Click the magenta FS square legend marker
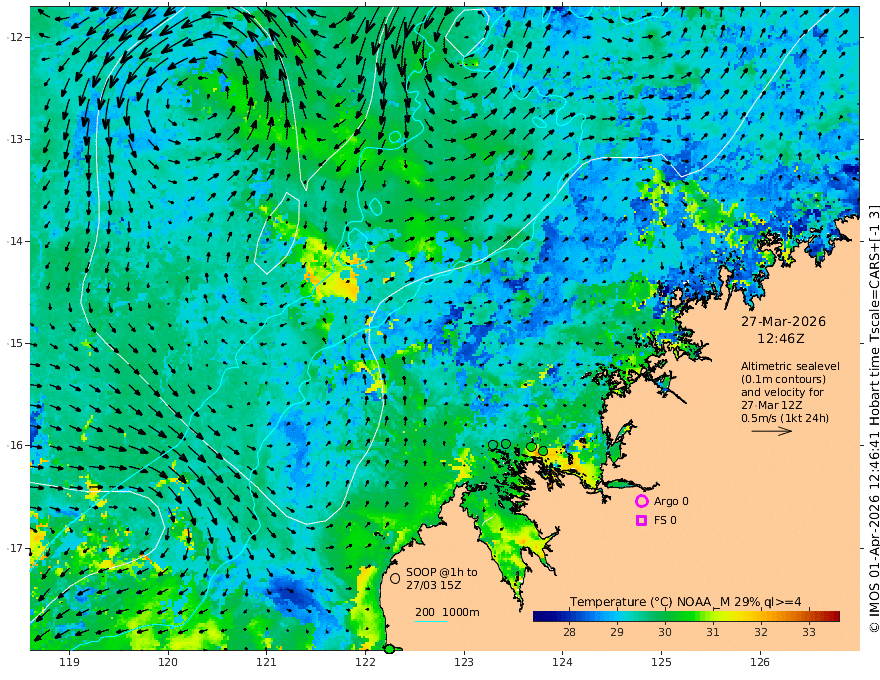This screenshot has height=680, width=880. click(x=641, y=520)
